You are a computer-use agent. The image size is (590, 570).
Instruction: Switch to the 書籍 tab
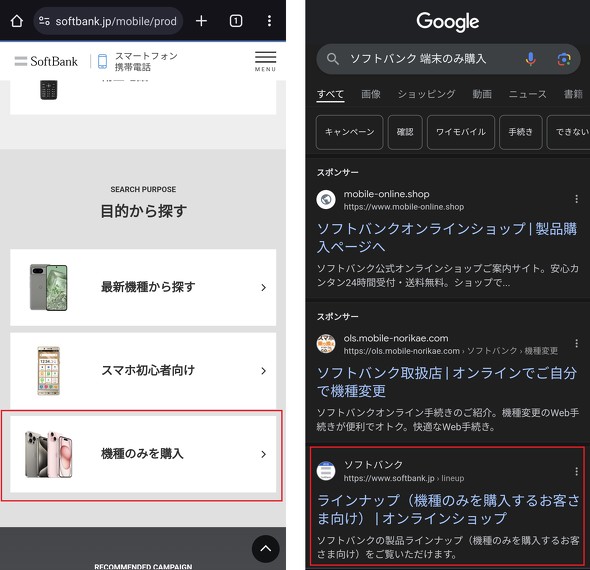click(x=573, y=94)
